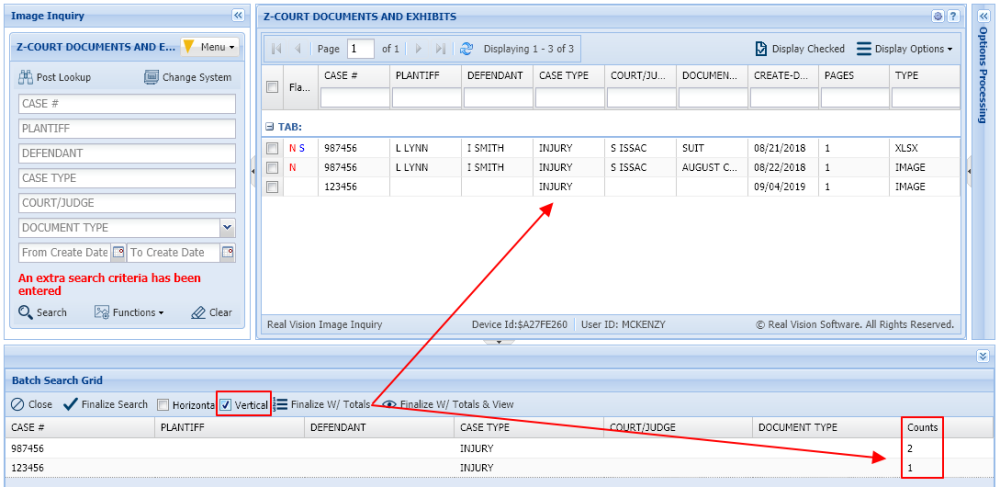Click Display Checked
Screen dimensions: 1000x487
[800, 48]
